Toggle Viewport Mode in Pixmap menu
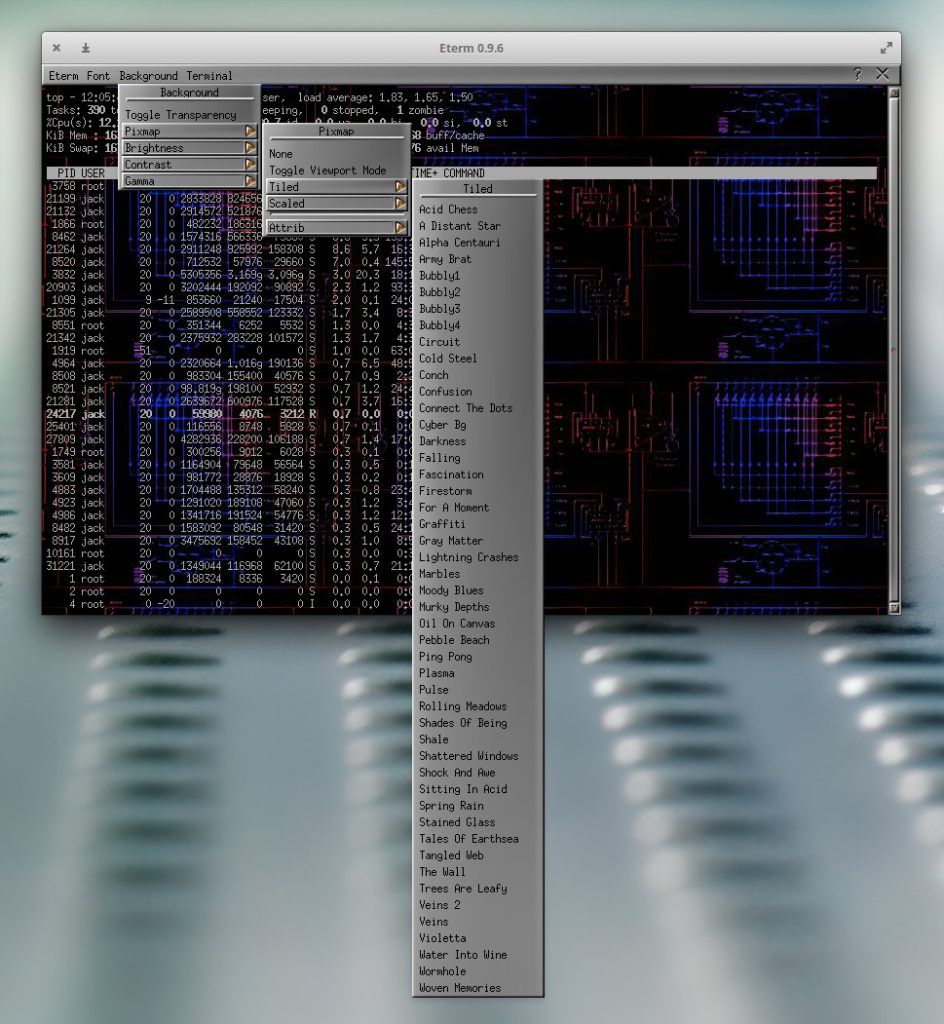 [x=327, y=170]
